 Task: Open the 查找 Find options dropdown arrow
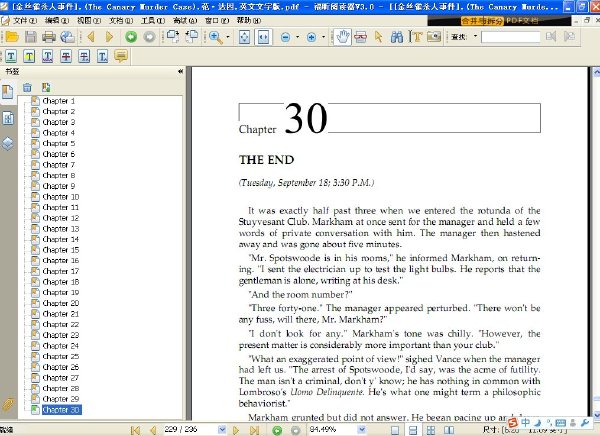pos(475,36)
